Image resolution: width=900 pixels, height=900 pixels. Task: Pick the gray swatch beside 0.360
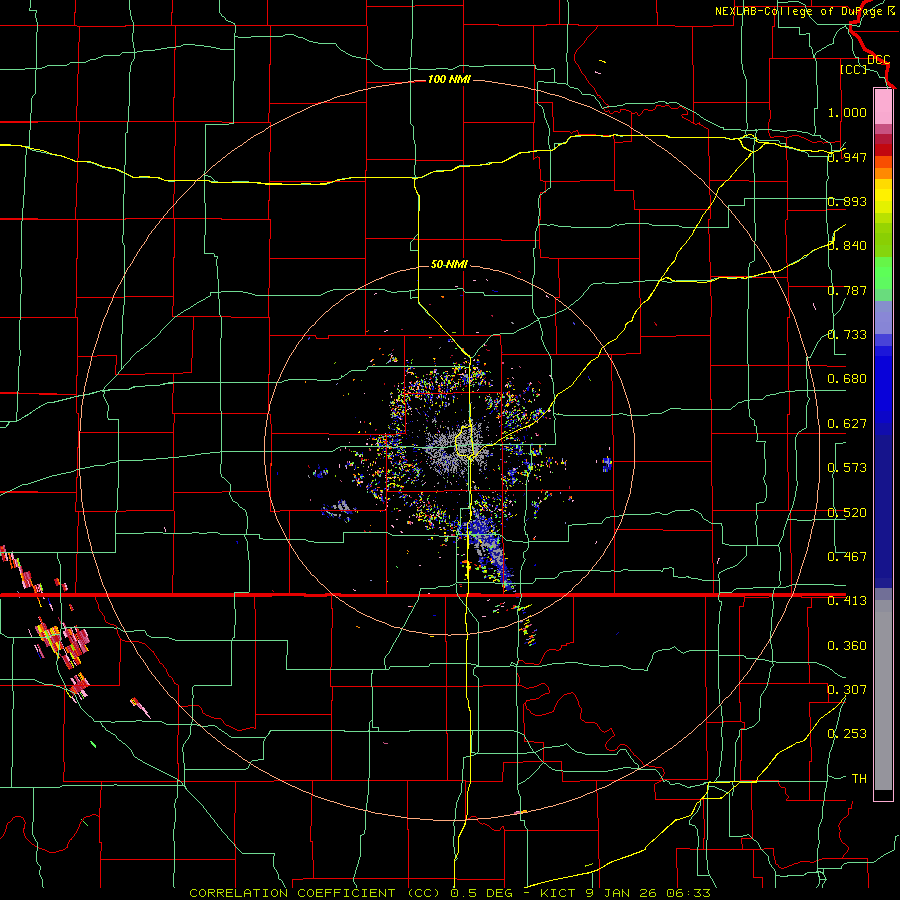(883, 695)
